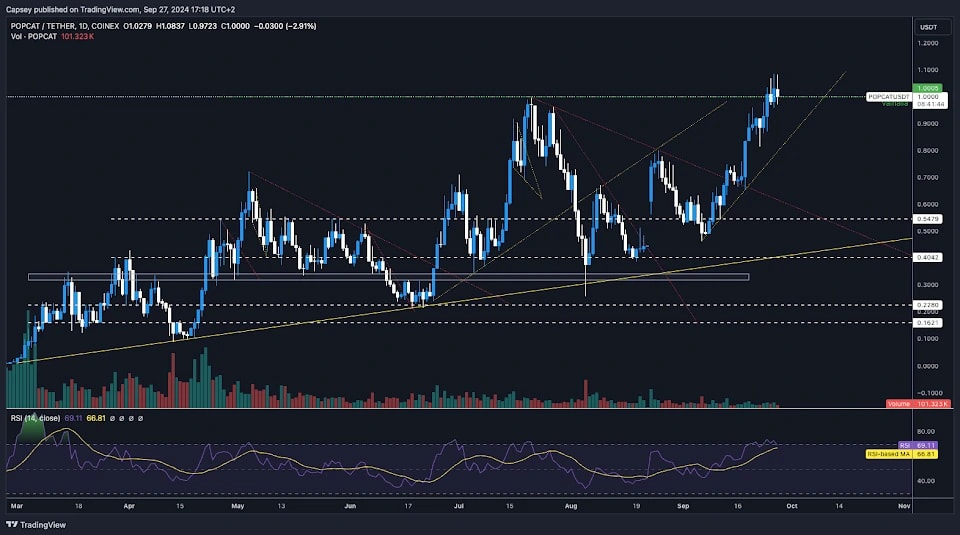Click the Sep date on the time axis
960x535 pixels.
pos(682,508)
